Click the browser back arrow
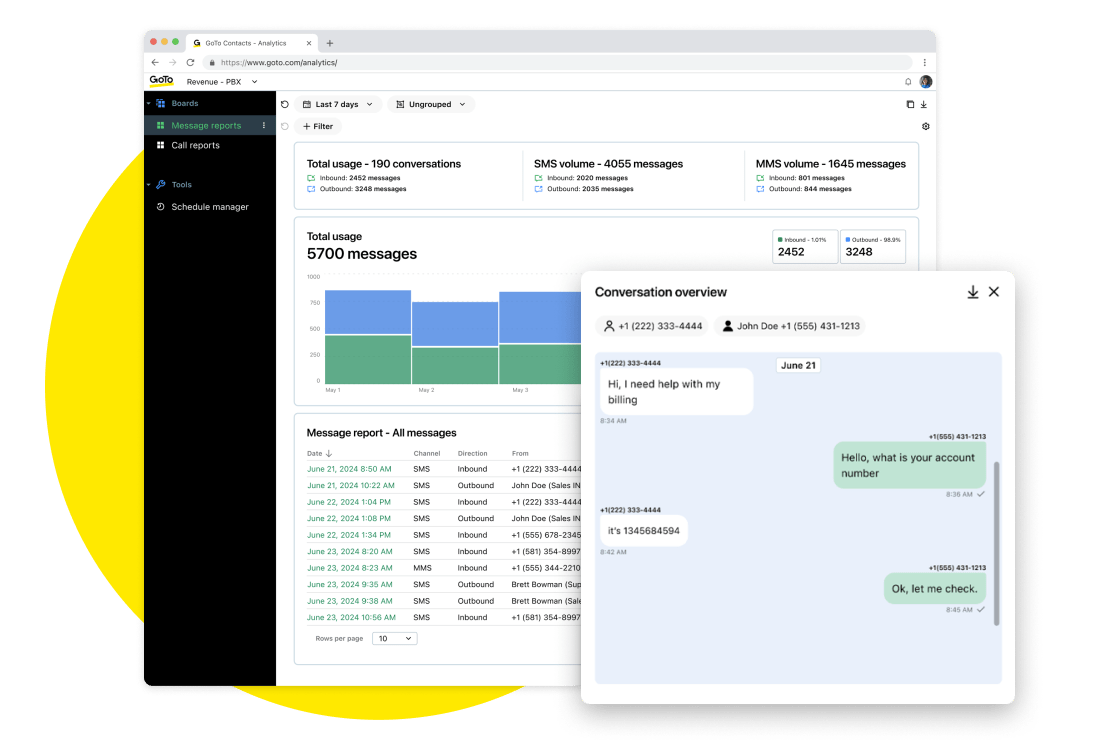1110x740 pixels. [153, 62]
